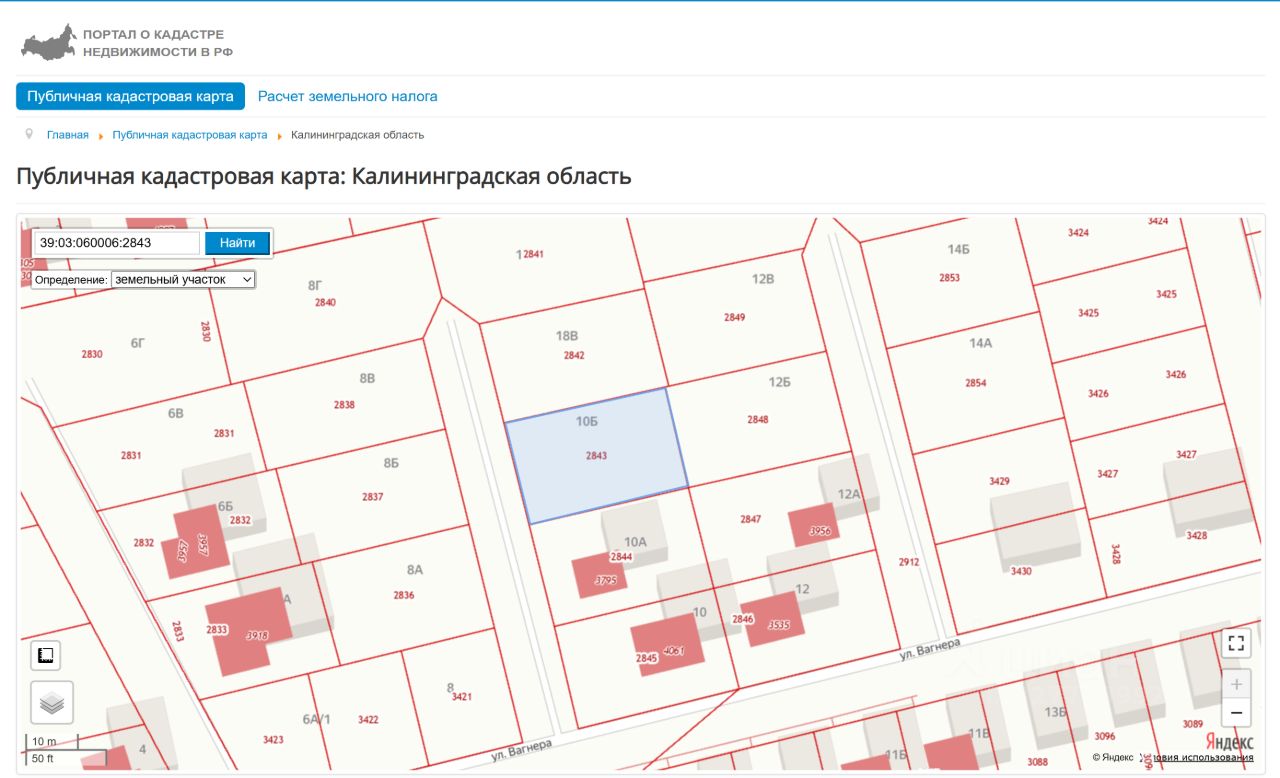Click house label 6В

pos(176,414)
